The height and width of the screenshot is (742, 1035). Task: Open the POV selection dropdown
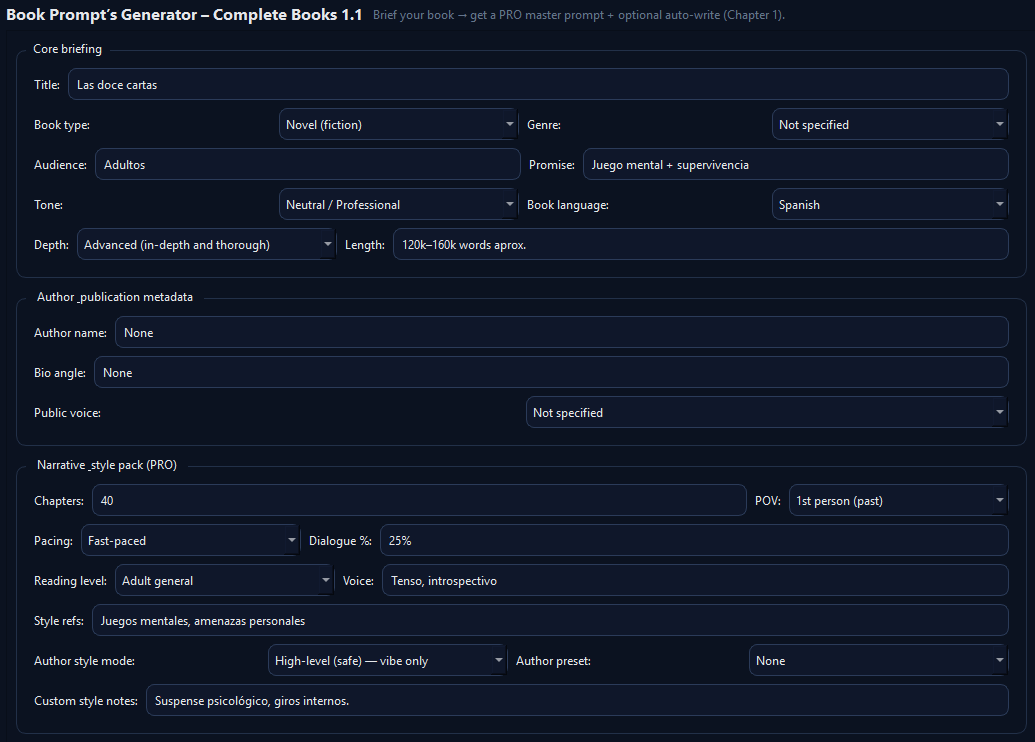897,500
